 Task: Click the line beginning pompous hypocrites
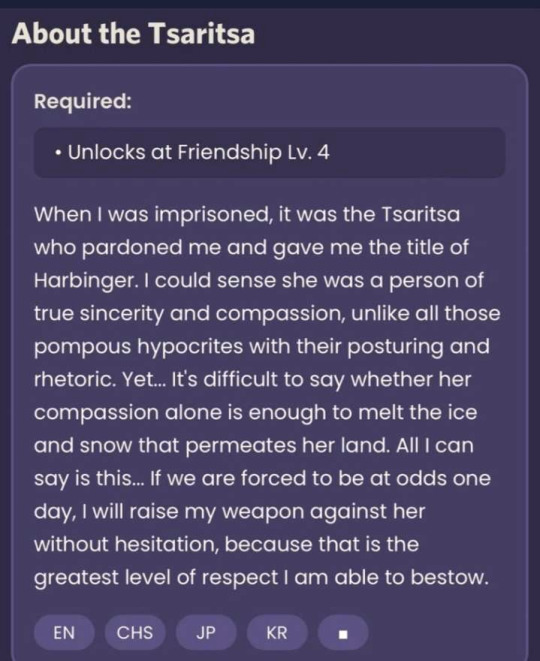tap(262, 347)
